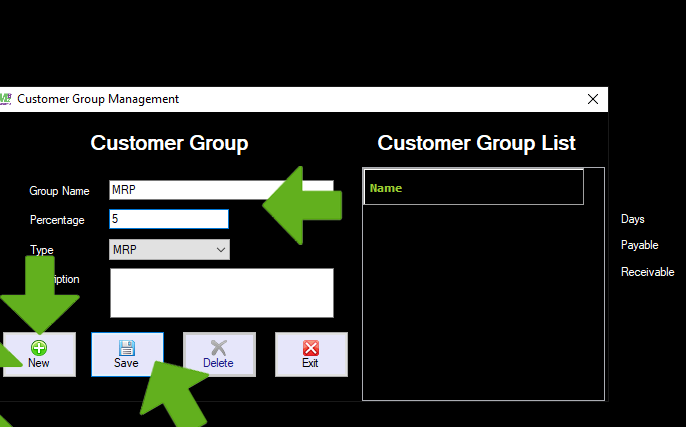The image size is (686, 427).
Task: Click the Group Name field label
Action: (59, 191)
